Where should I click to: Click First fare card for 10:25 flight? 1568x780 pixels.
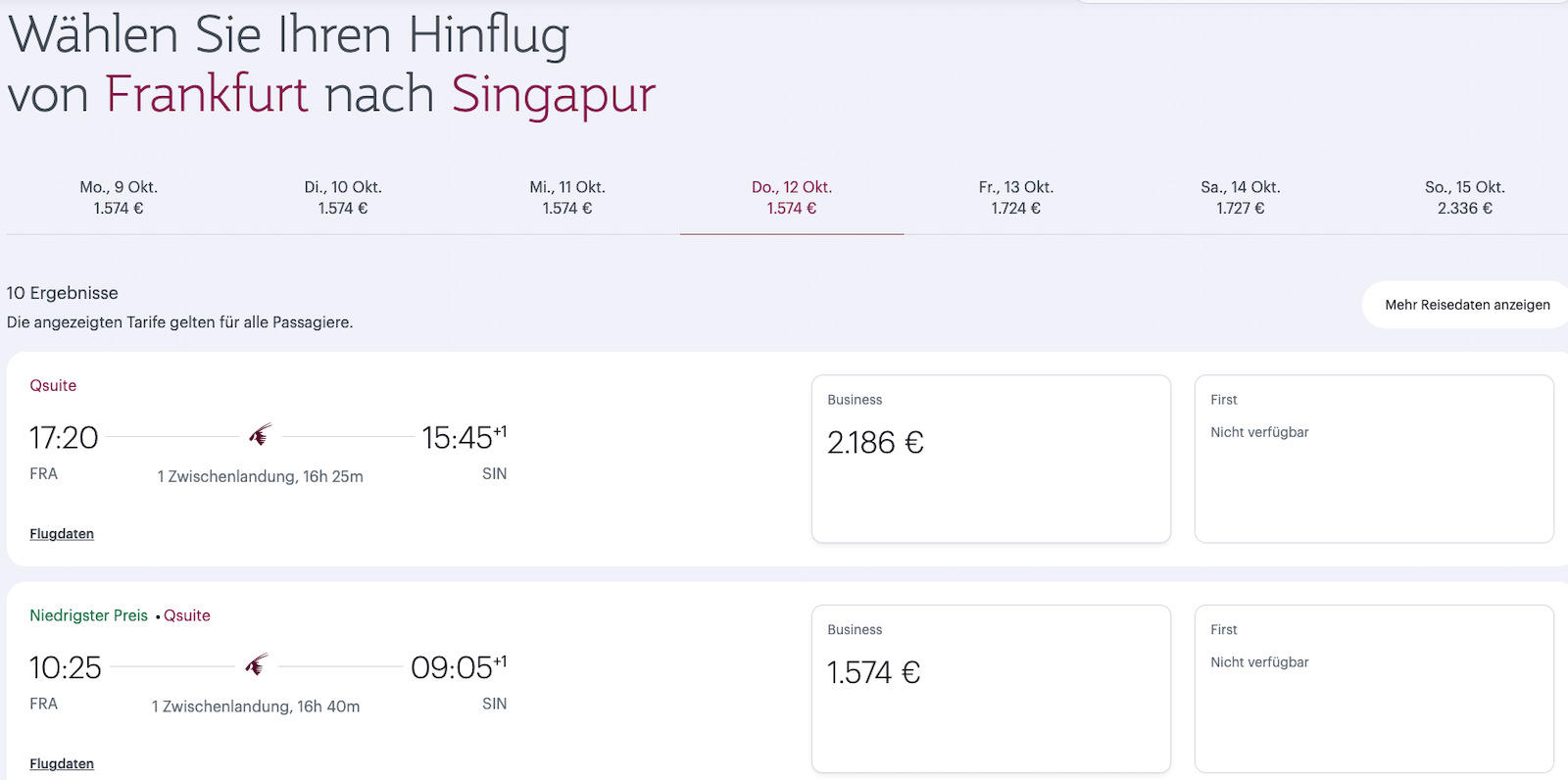(1374, 689)
